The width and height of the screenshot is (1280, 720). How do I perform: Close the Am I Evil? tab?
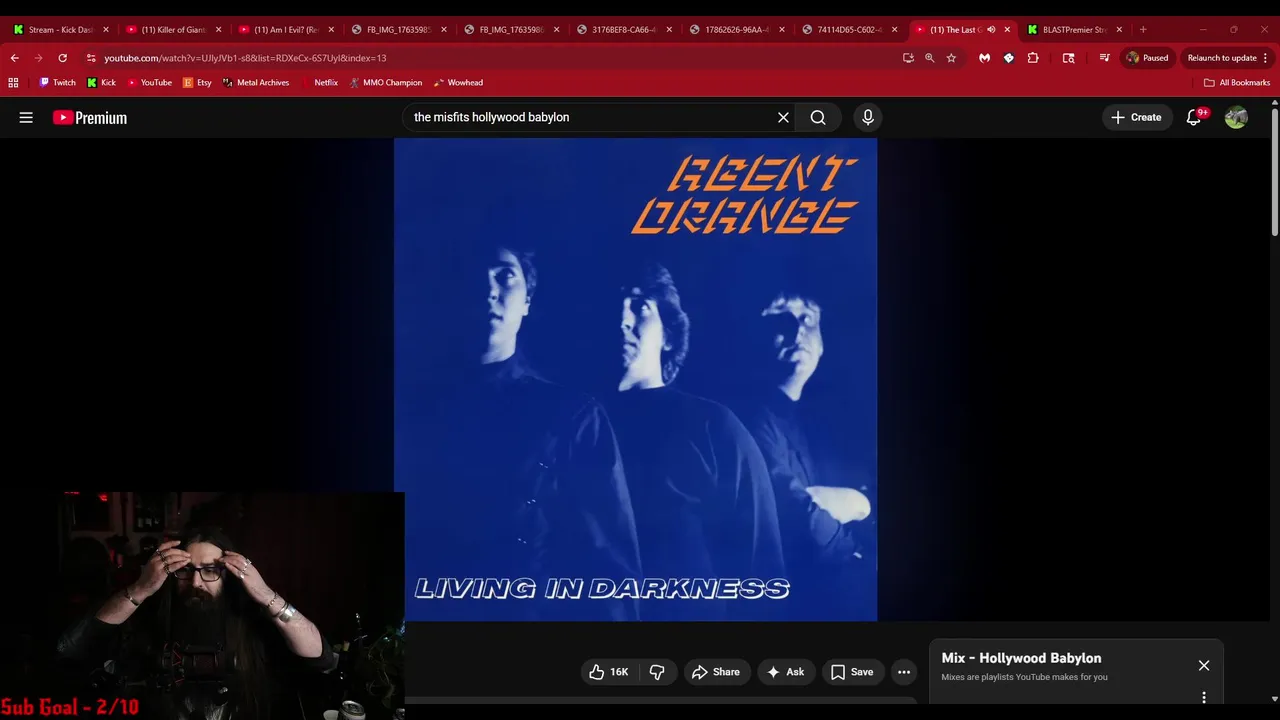pos(331,30)
